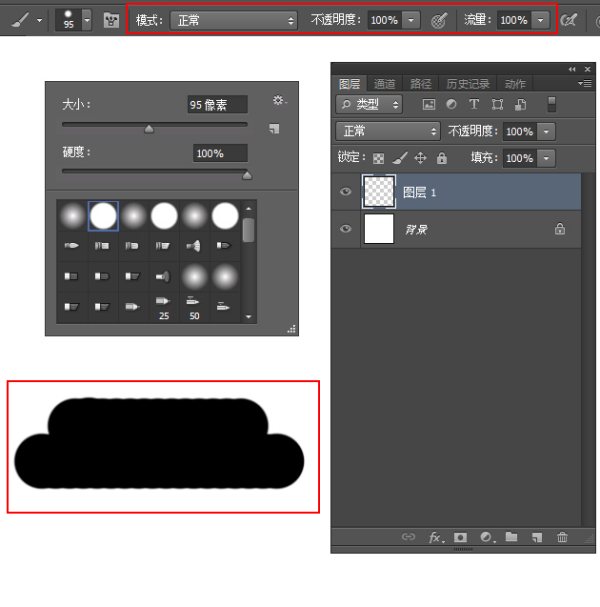Click the 流量 100% flow field
This screenshot has width=600, height=607.
click(514, 20)
